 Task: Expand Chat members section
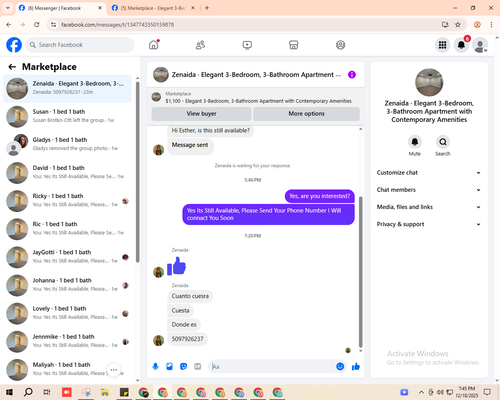[x=429, y=190]
